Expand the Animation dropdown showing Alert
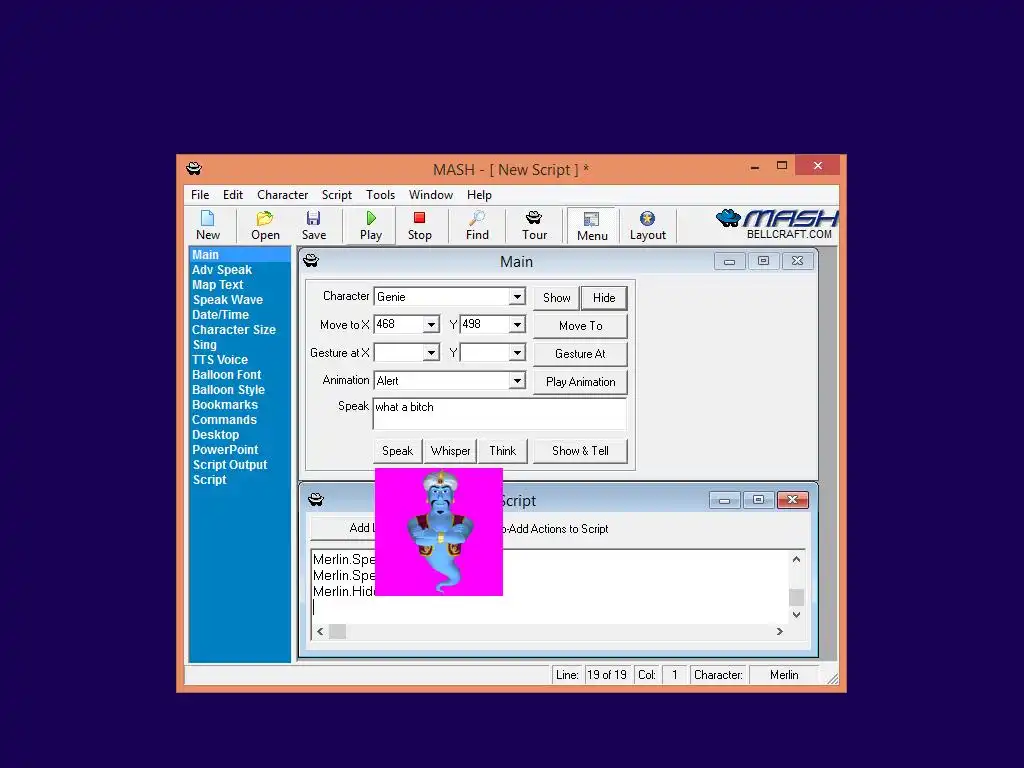The image size is (1024, 768). (517, 381)
